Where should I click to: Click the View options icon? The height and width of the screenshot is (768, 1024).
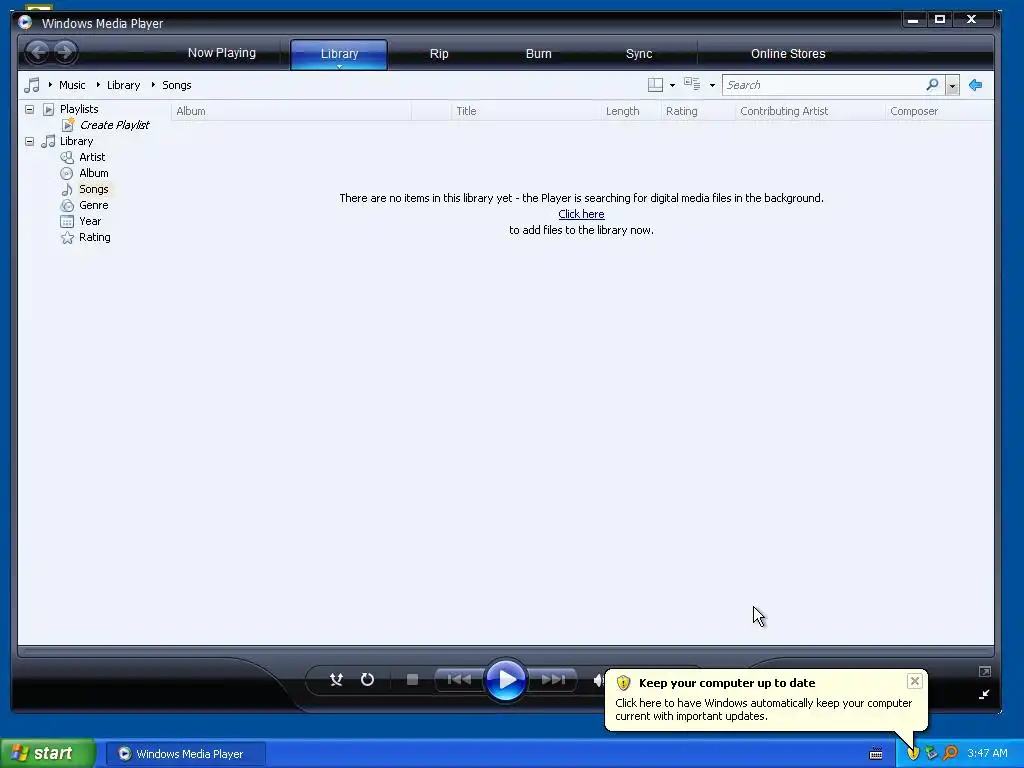(x=692, y=84)
